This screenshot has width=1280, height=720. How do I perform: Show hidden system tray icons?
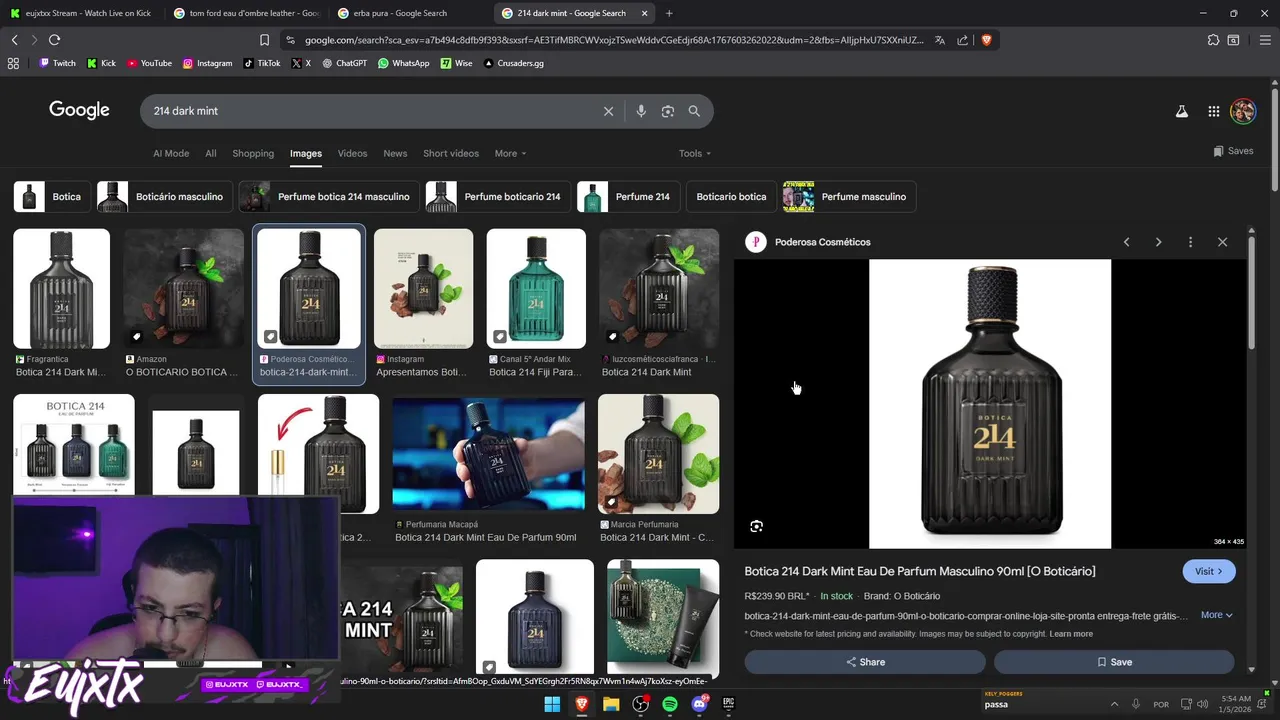(1114, 704)
